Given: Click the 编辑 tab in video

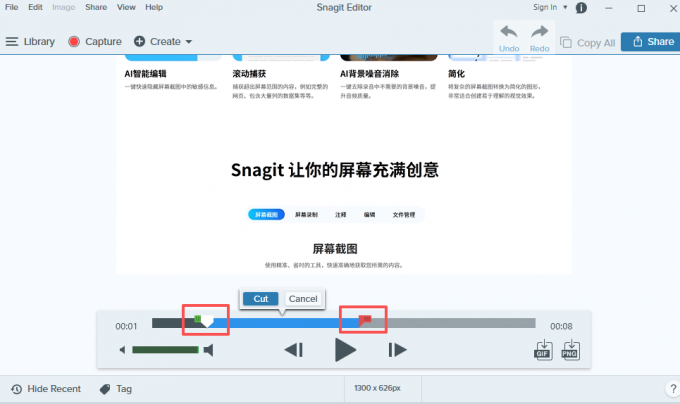Looking at the screenshot, I should 369,215.
